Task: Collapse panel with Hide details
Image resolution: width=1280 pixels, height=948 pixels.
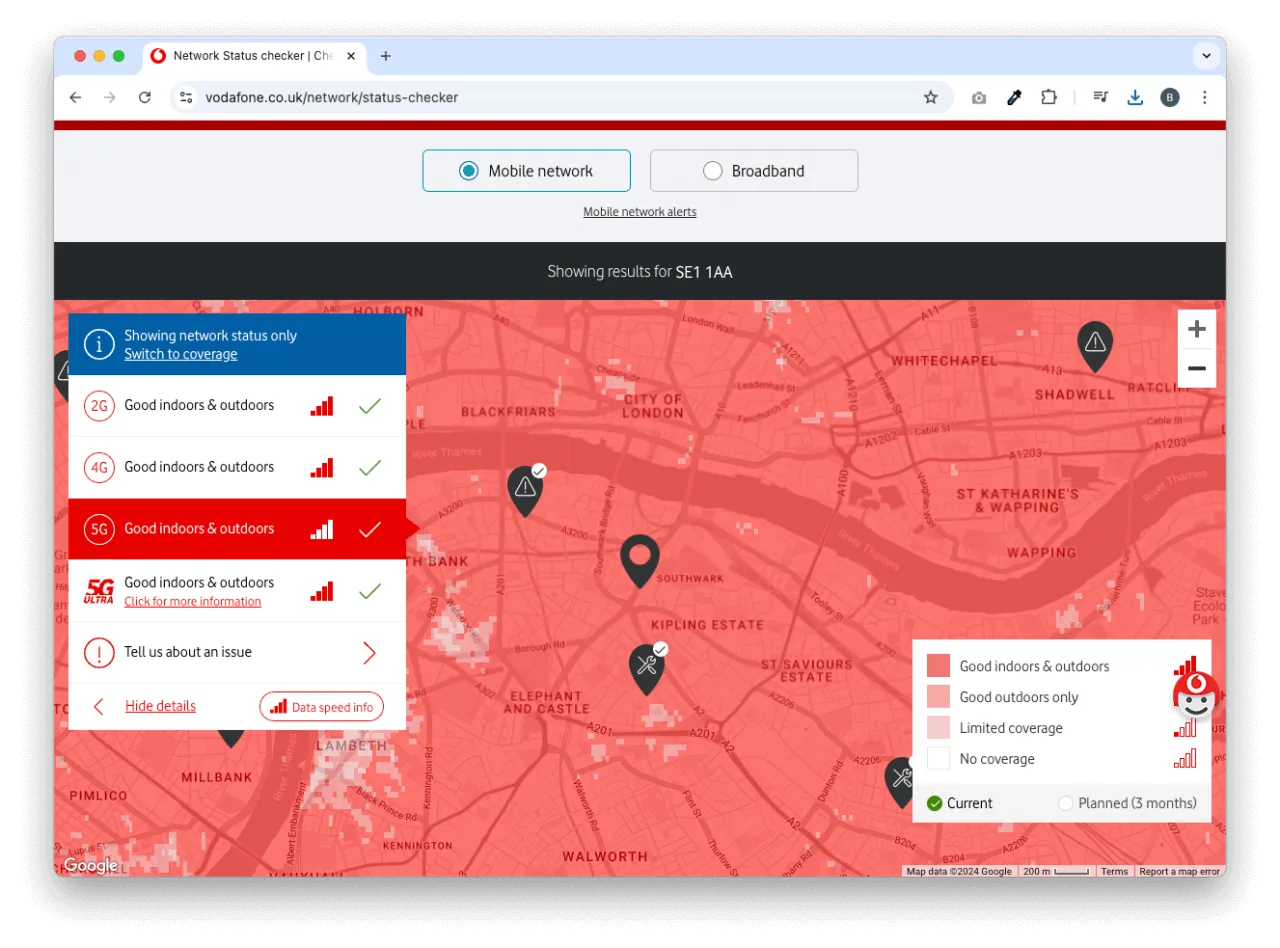Action: 160,706
